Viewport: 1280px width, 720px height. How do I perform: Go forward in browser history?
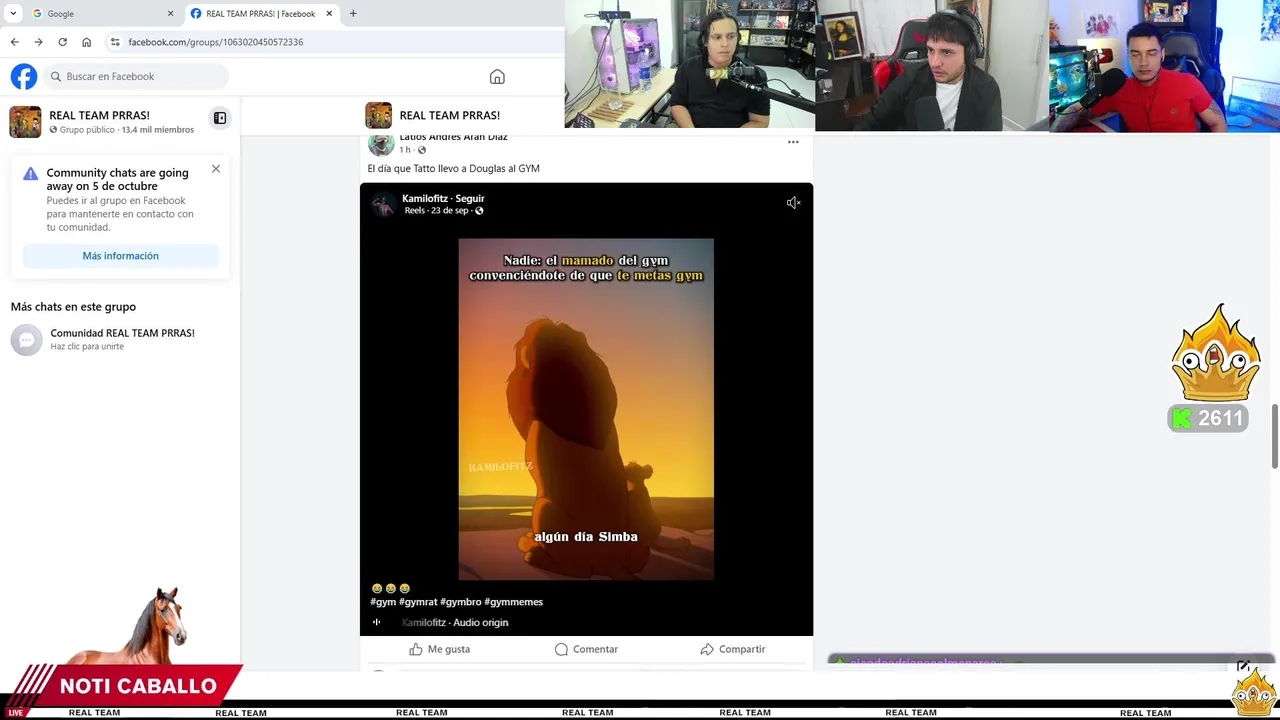pos(38,42)
